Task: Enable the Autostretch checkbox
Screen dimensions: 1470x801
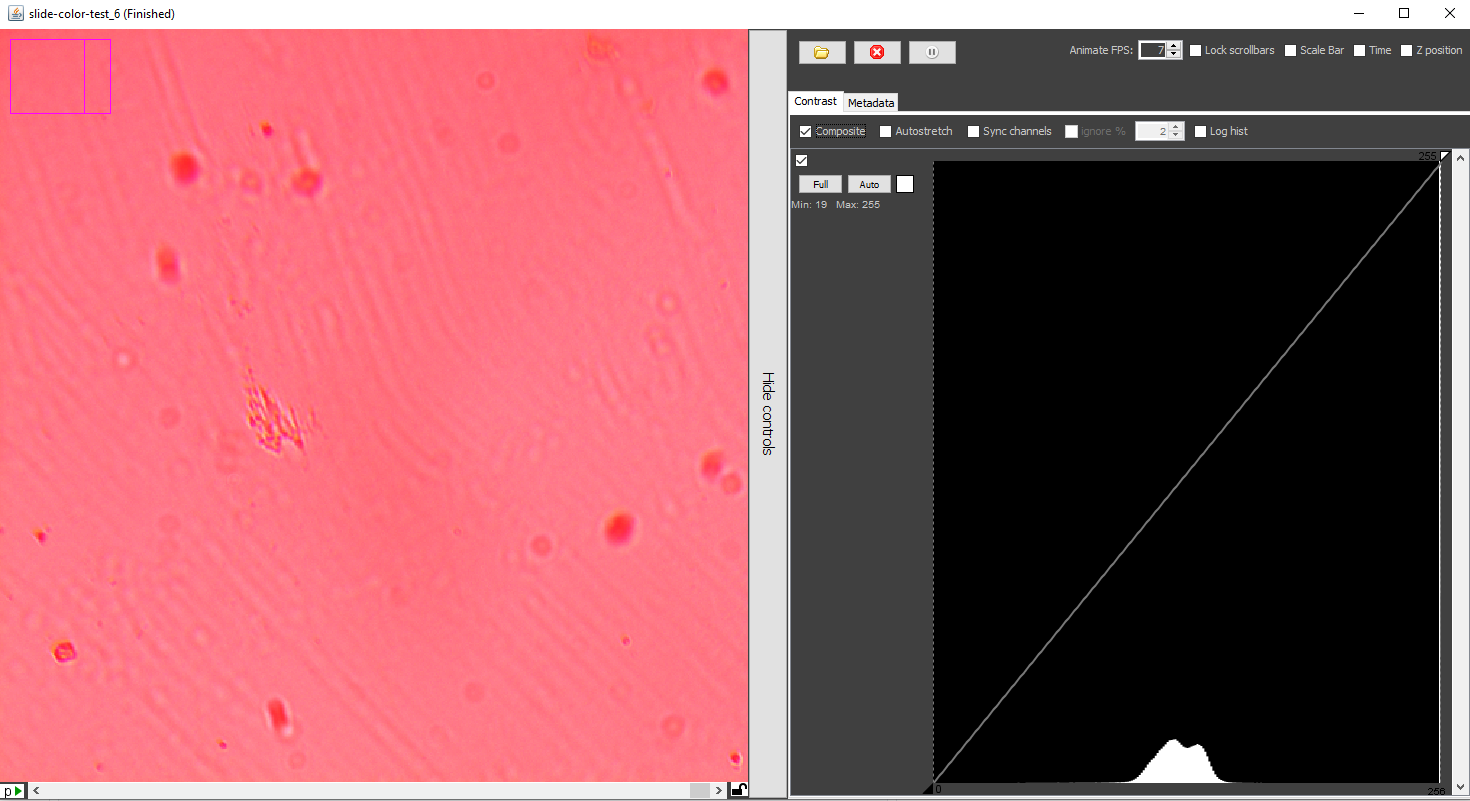Action: click(885, 131)
